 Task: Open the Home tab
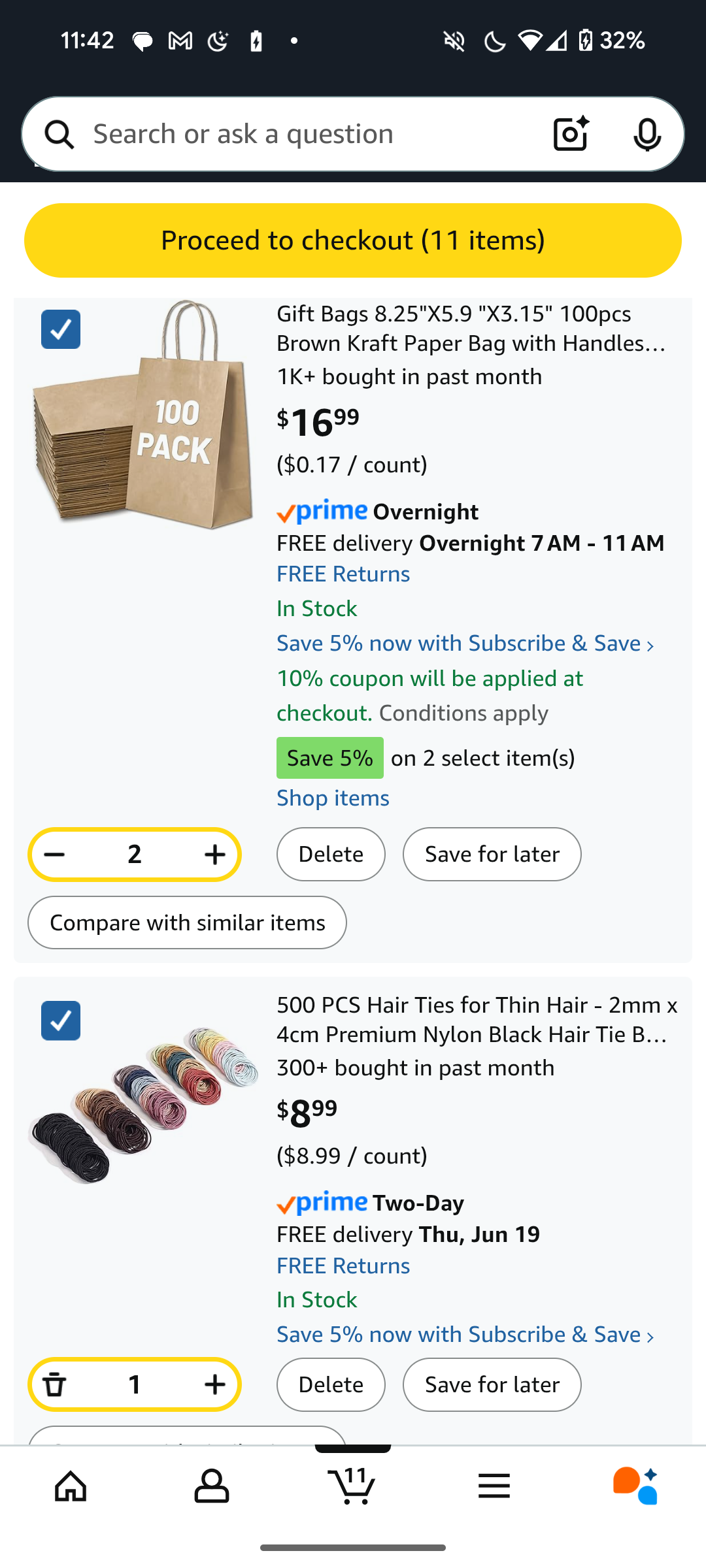tap(71, 1486)
